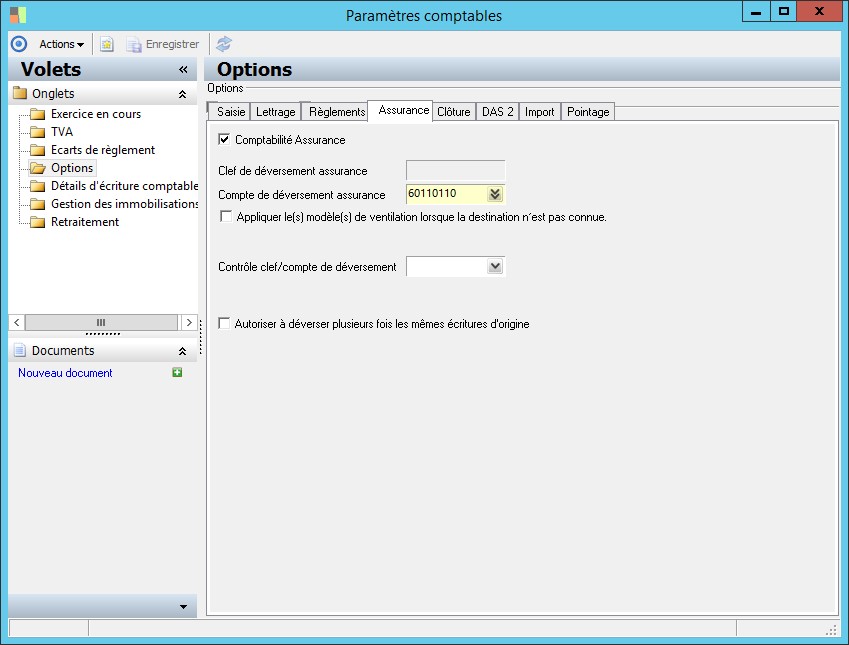Switch to the Saisie tab
This screenshot has width=849, height=645.
(x=231, y=112)
